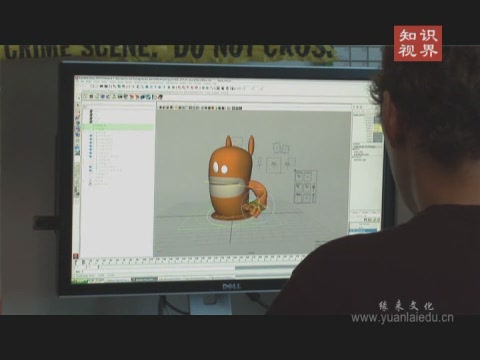Click the first icon in the viewport panel toolbar
Image resolution: width=480 pixels, height=360 pixels.
tap(161, 107)
